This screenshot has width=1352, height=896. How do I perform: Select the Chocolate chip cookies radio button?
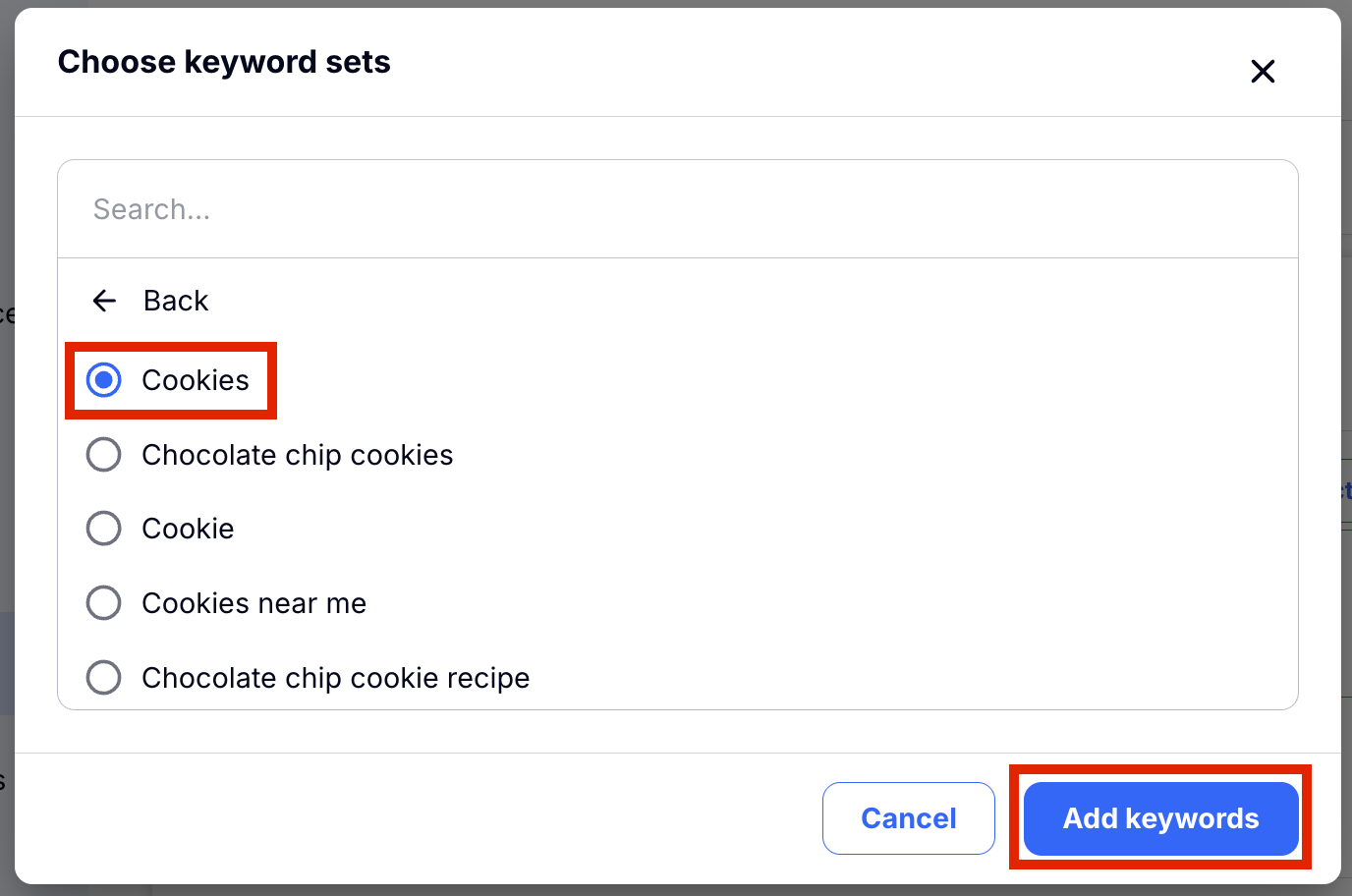pyautogui.click(x=104, y=455)
